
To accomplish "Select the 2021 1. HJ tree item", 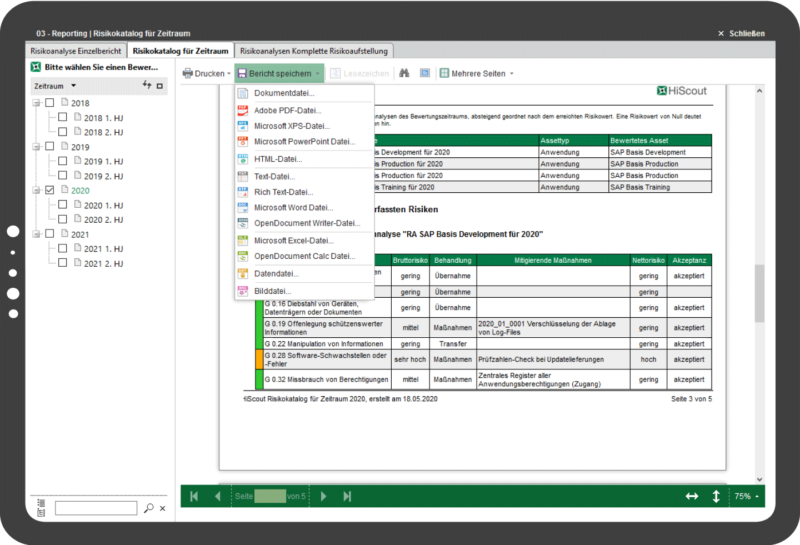I will pyautogui.click(x=103, y=249).
